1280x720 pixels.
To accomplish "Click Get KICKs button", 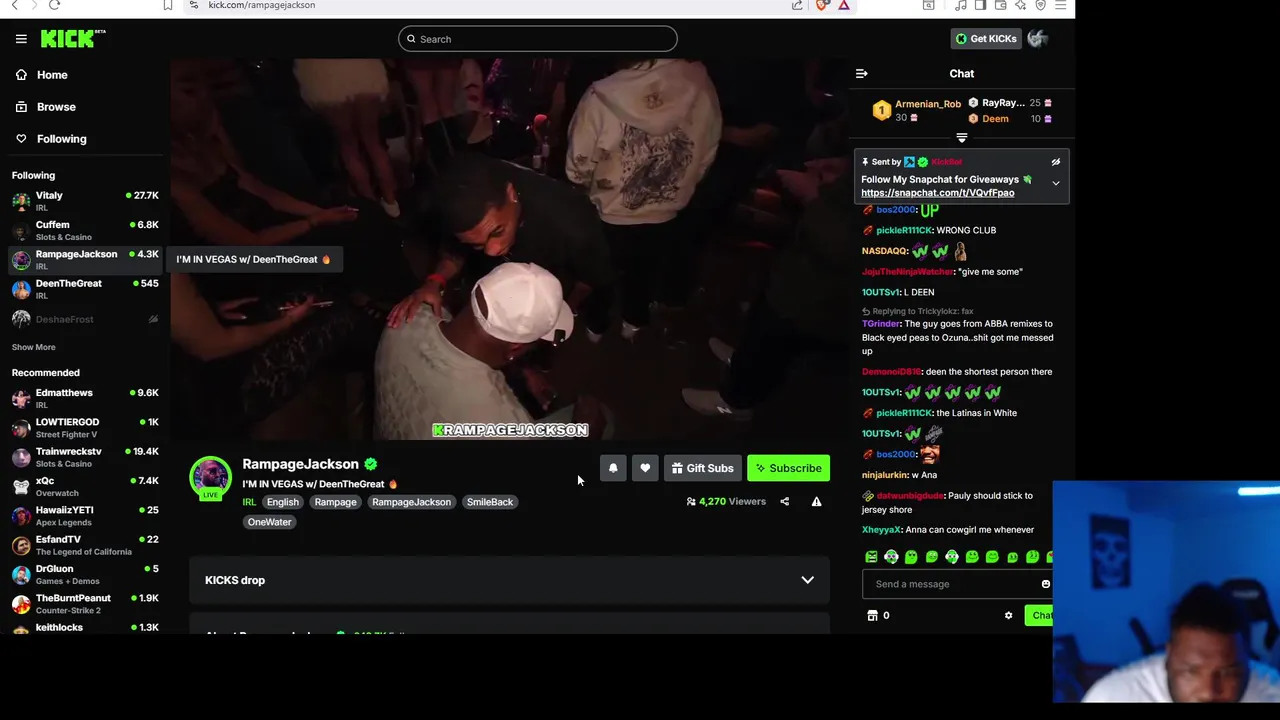I will pos(985,39).
